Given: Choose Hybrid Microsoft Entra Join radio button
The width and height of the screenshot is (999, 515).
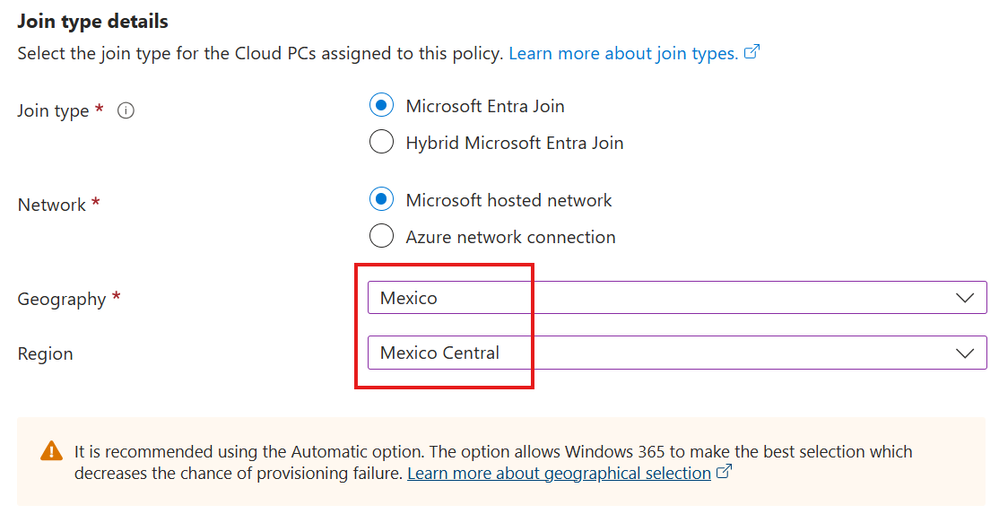Looking at the screenshot, I should click(381, 142).
